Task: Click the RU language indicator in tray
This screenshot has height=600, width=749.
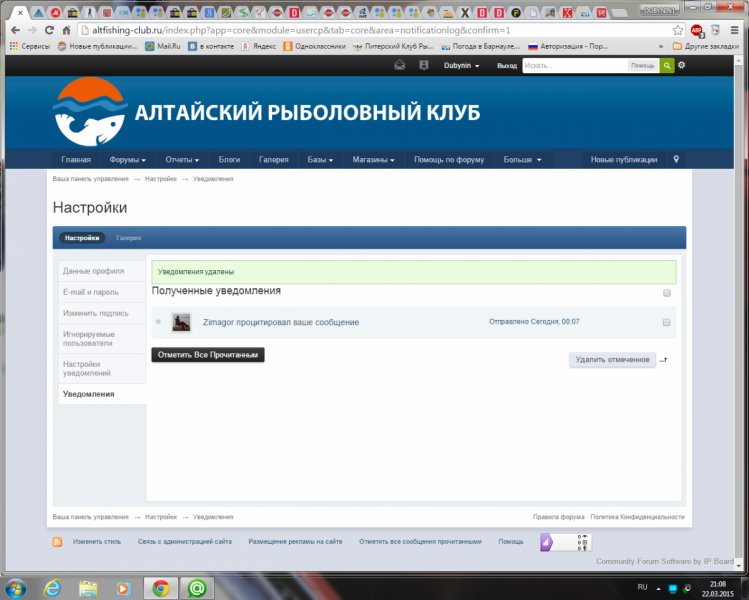Action: (x=642, y=587)
